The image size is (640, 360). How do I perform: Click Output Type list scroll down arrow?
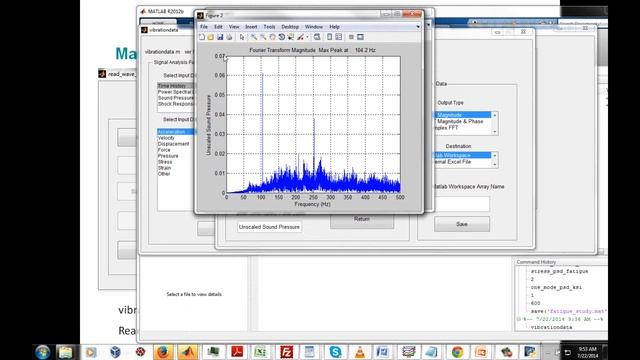[x=495, y=132]
